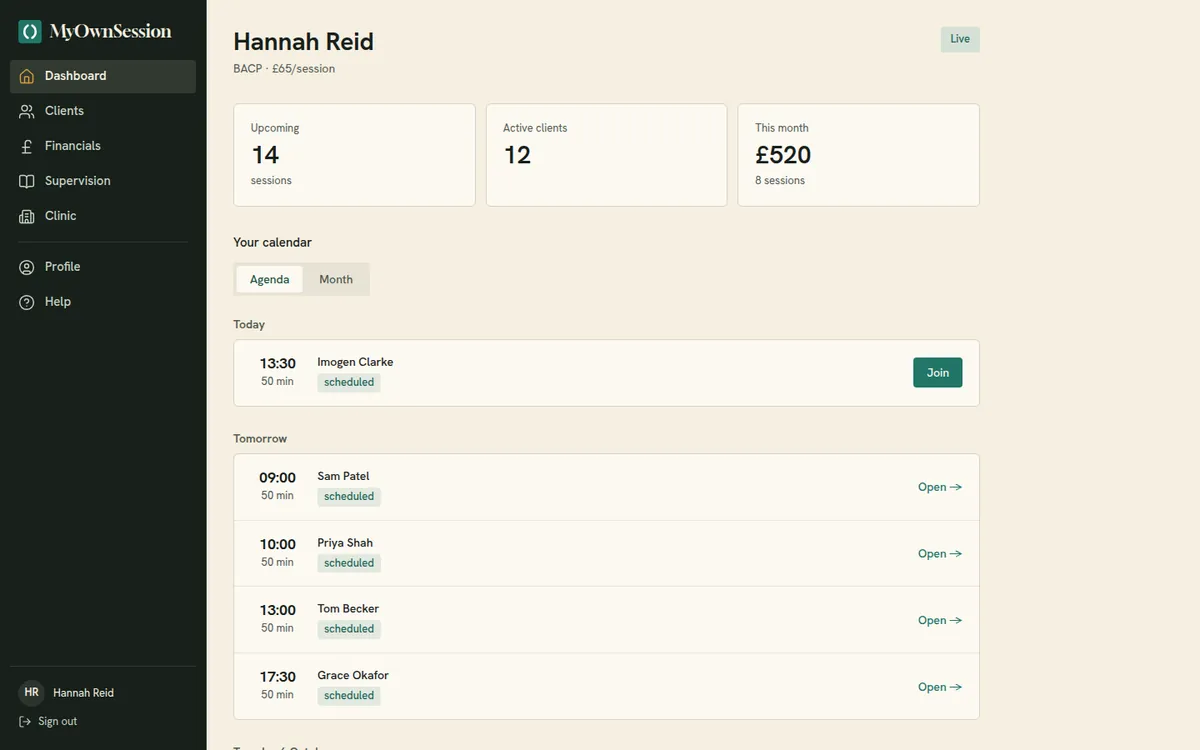Click the Your calendar heading
This screenshot has width=1200, height=750.
pos(273,243)
